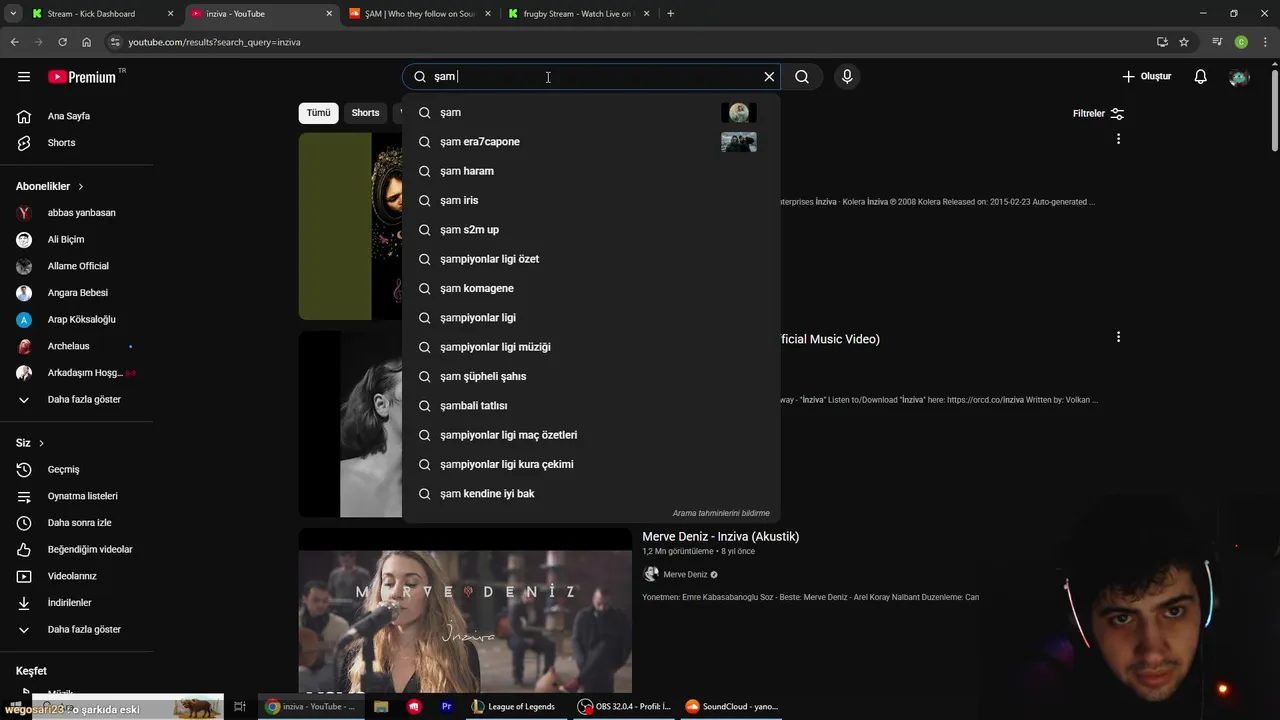
Task: Open the YouTube hamburger guide menu
Action: click(24, 77)
